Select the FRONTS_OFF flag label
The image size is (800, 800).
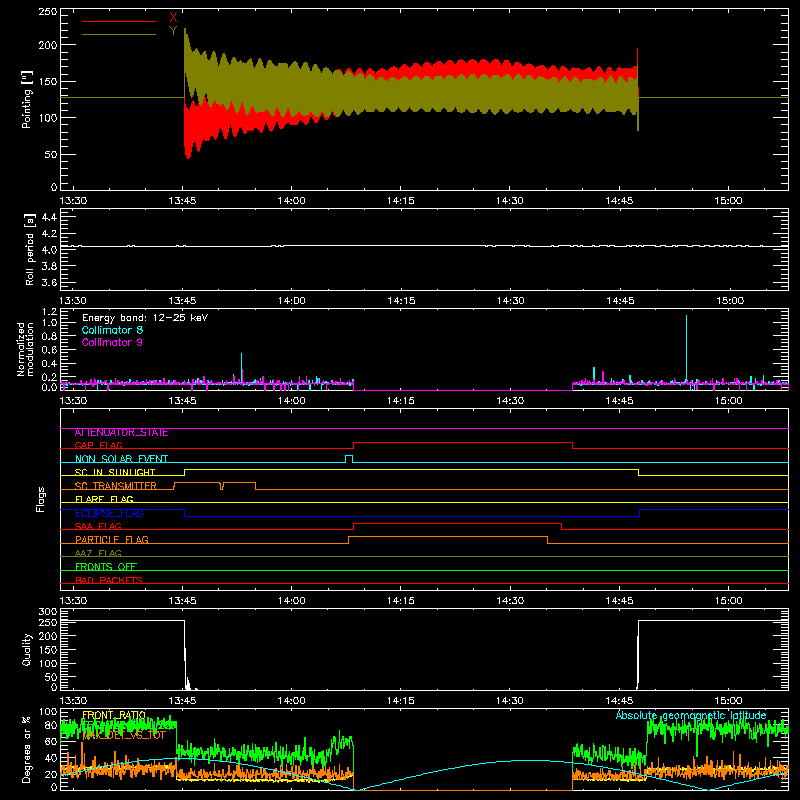[x=106, y=567]
